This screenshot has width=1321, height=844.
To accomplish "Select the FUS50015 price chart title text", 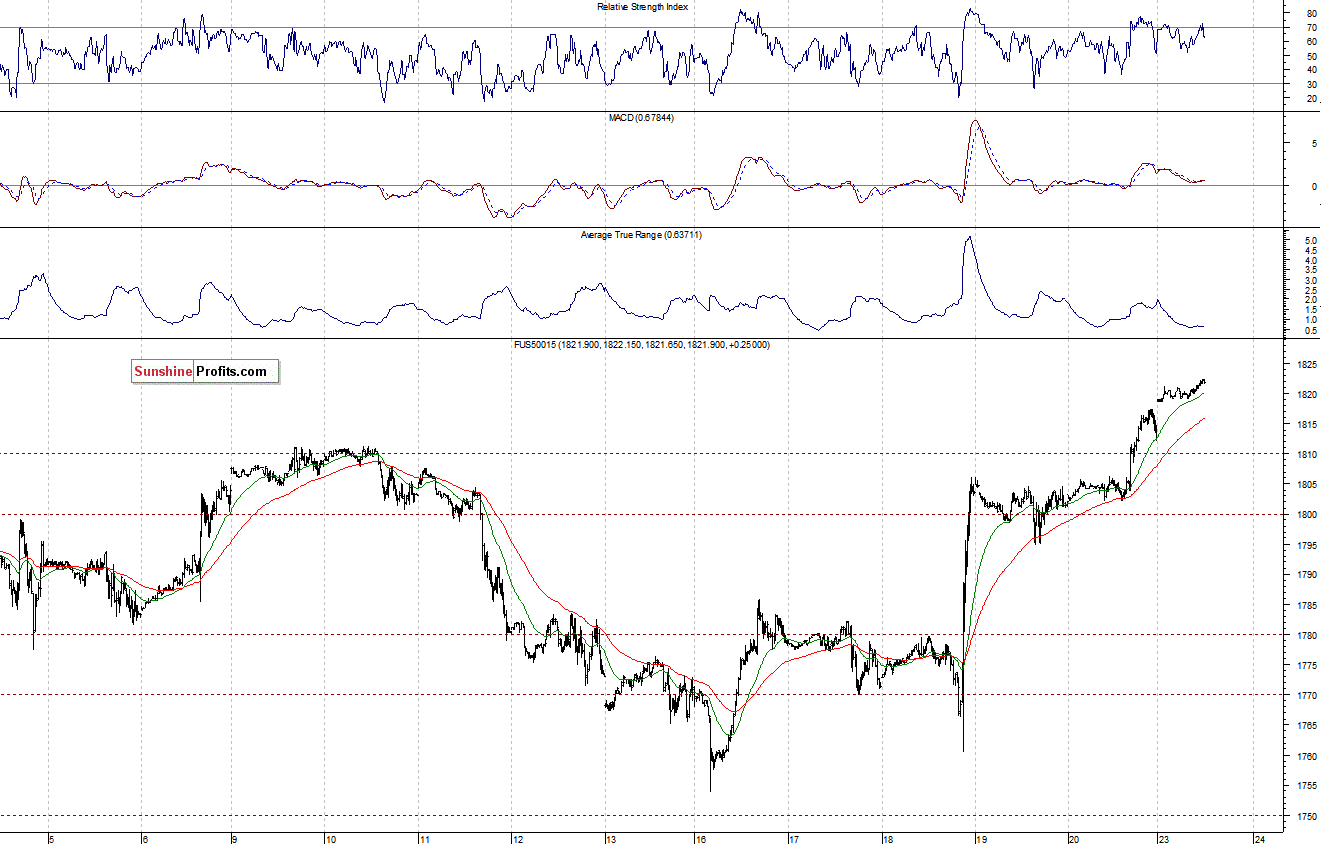I will click(x=642, y=344).
